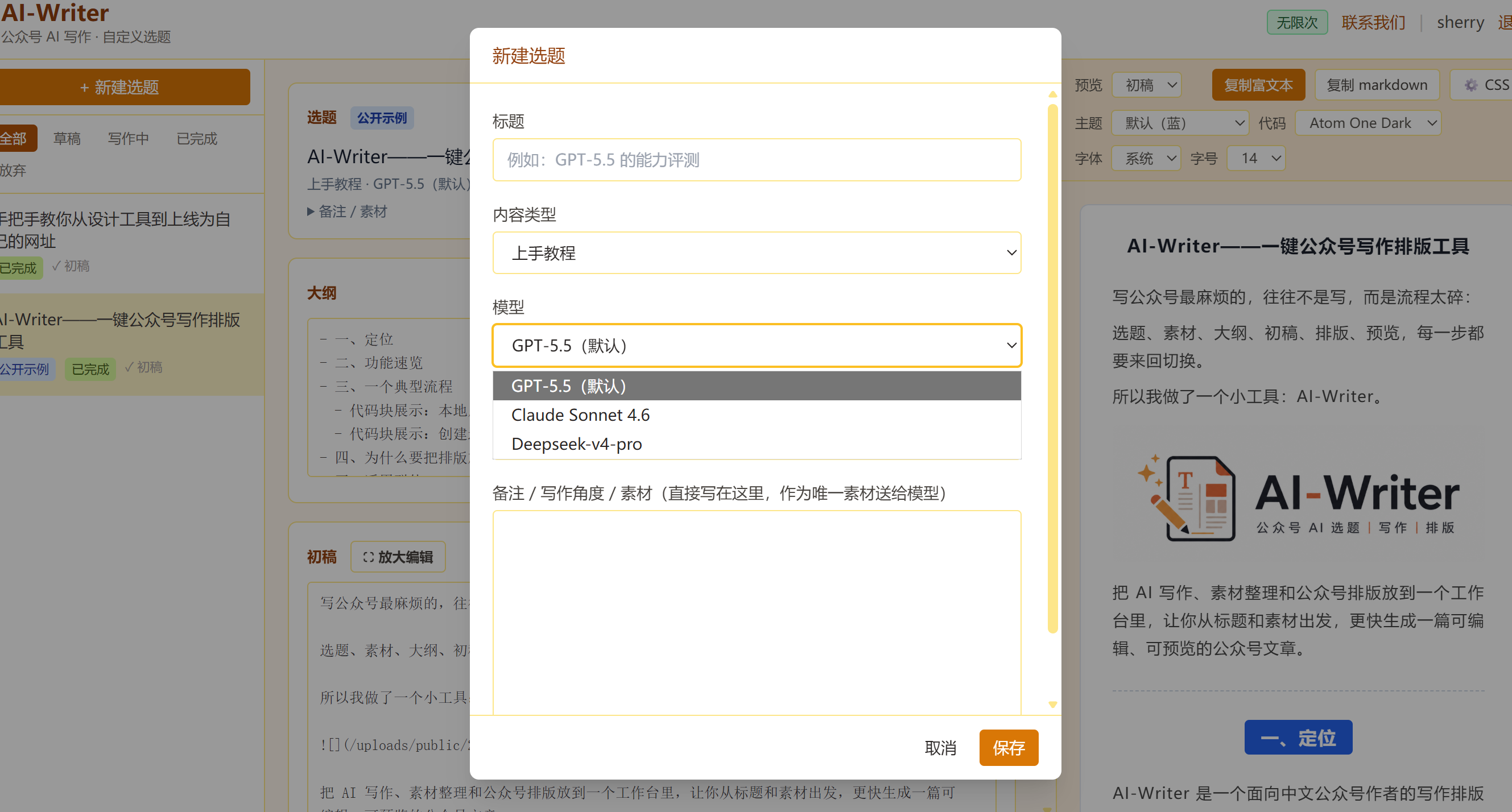Click the expand icon on 放大编辑 button

tap(368, 557)
